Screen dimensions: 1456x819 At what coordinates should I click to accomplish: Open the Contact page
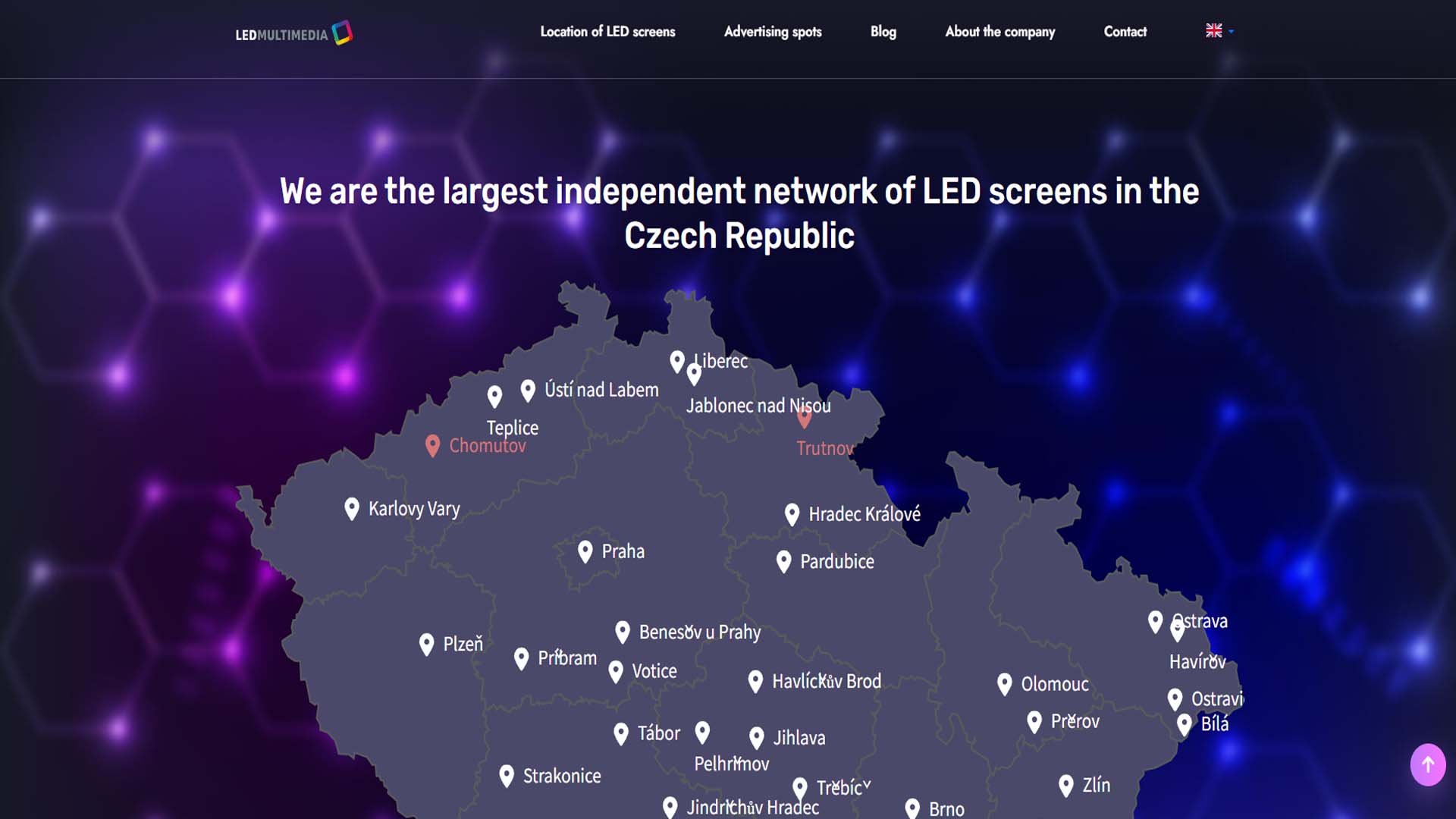tap(1125, 32)
